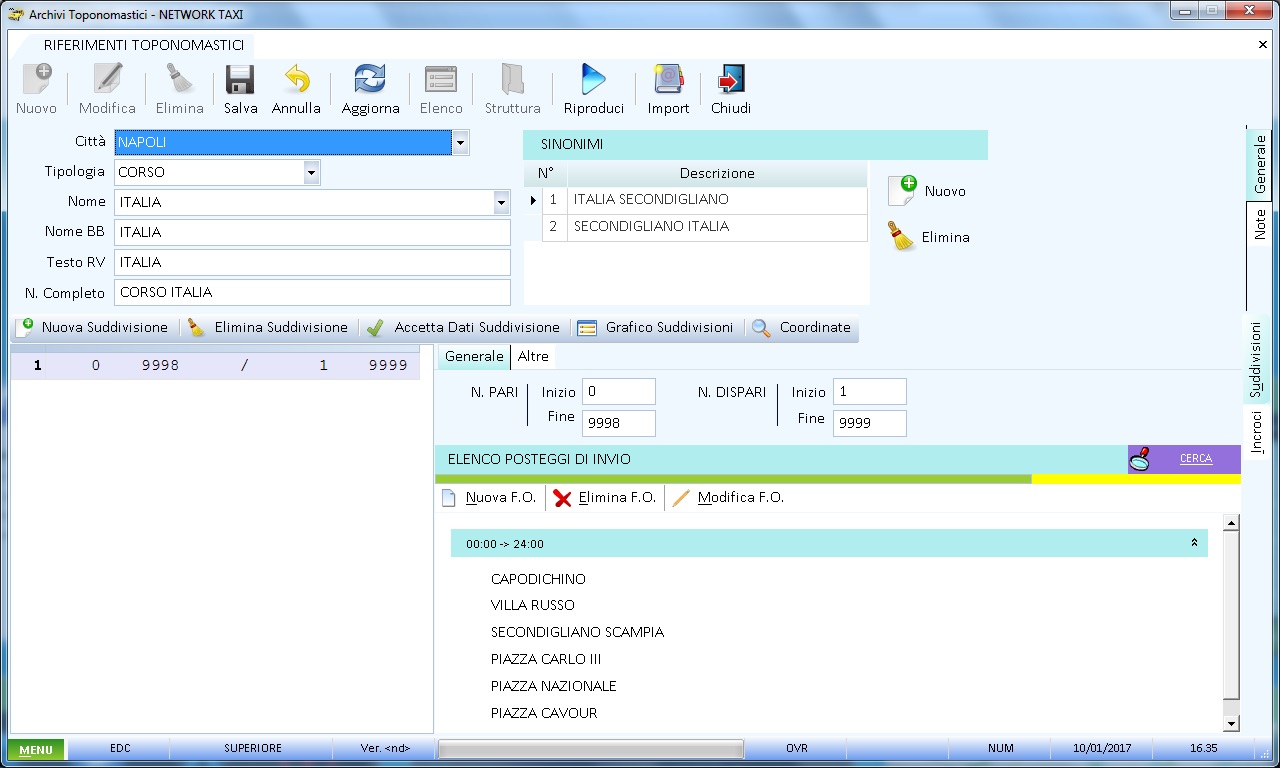Expand the Città dropdown list
The width and height of the screenshot is (1280, 768).
pos(460,143)
